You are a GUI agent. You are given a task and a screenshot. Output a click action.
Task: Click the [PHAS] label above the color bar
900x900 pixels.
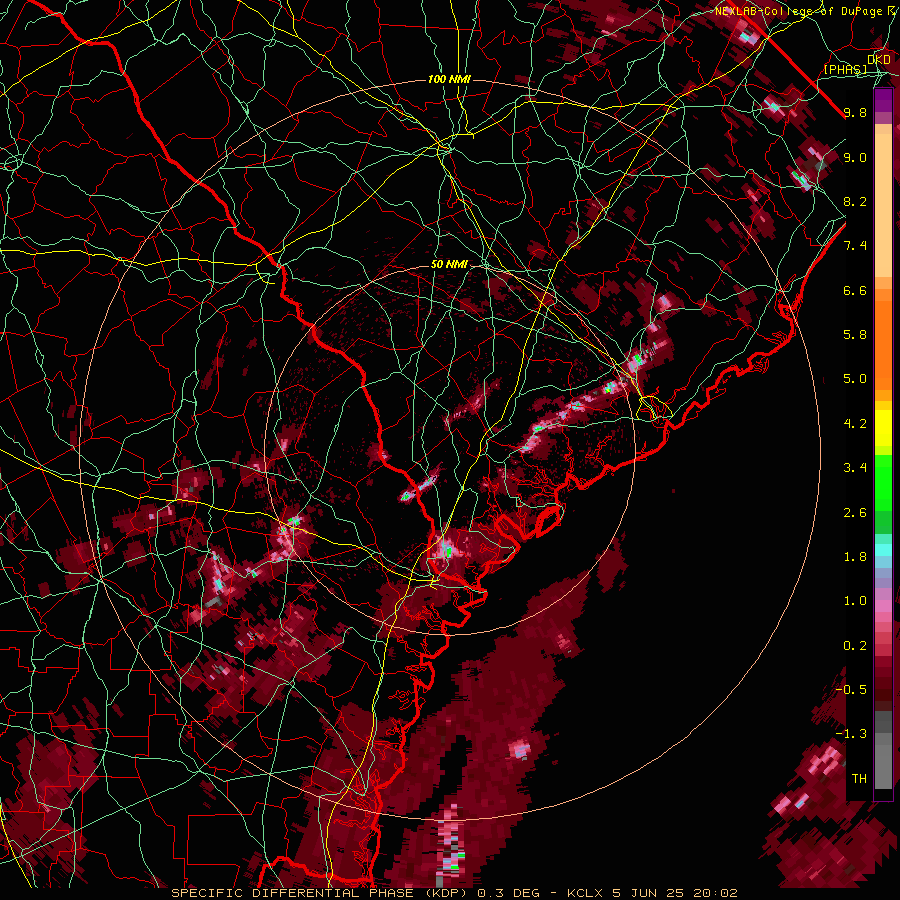(845, 70)
